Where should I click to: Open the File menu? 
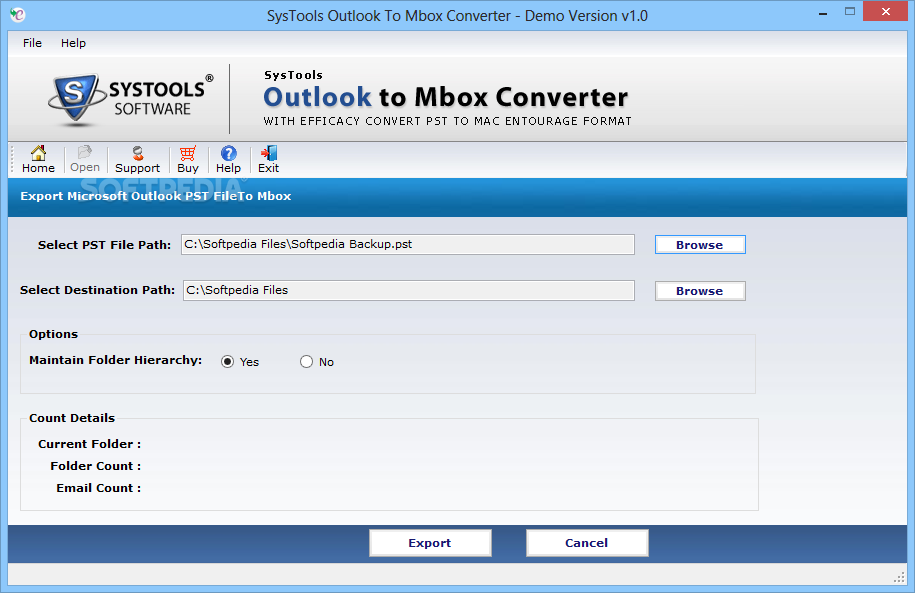coord(32,43)
